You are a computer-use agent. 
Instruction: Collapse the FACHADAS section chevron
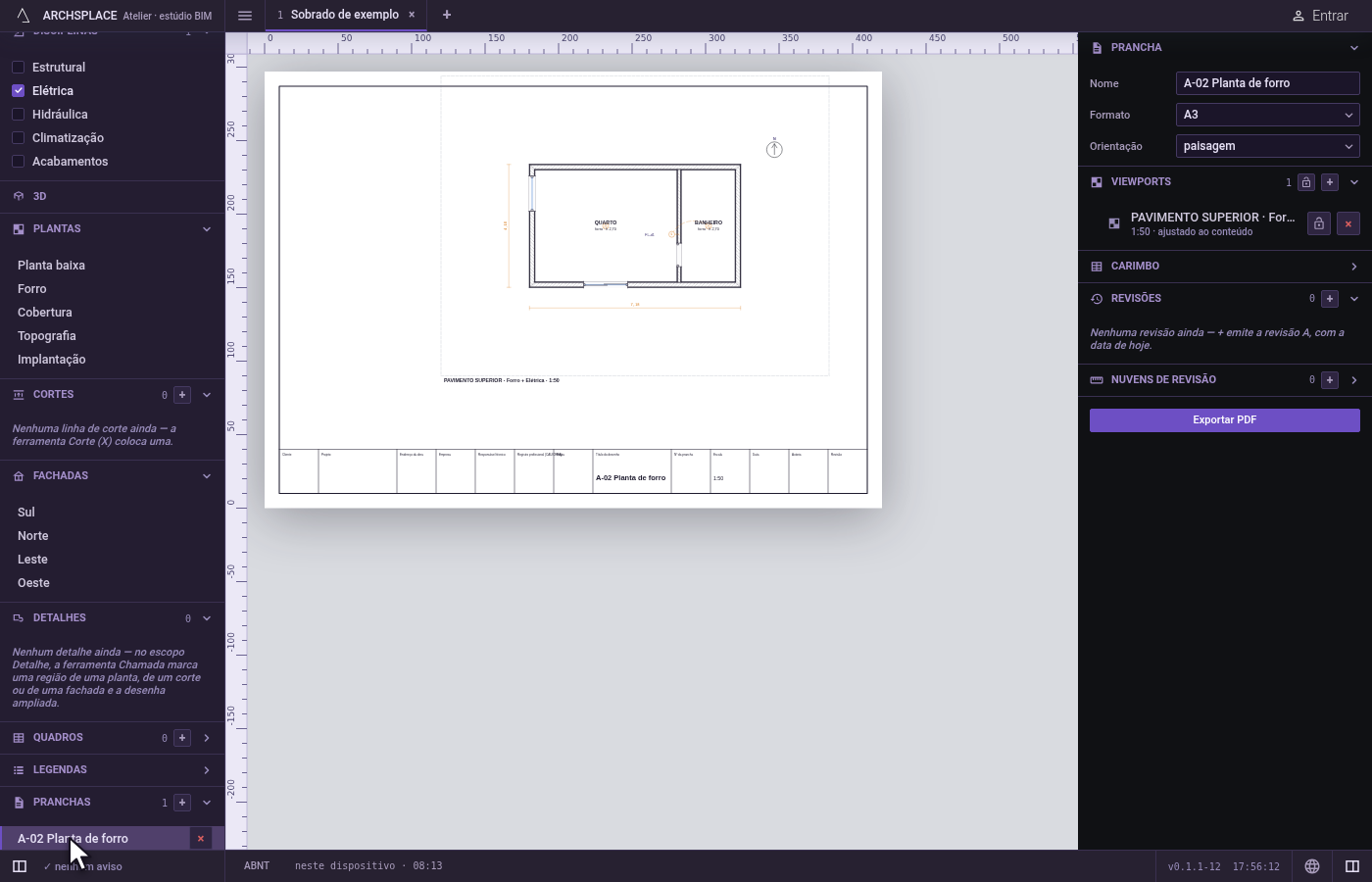tap(207, 476)
